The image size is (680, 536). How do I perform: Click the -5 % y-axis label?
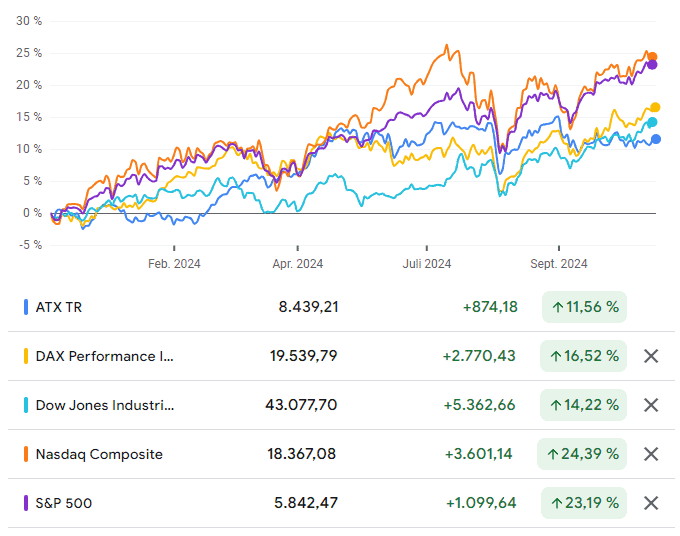[30, 245]
